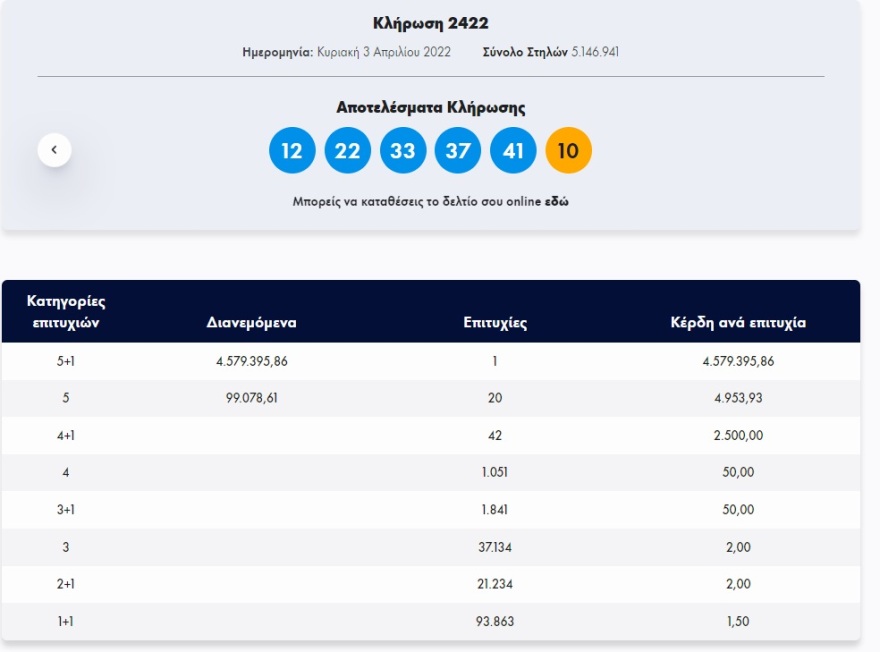Viewport: 880px width, 652px height.
Task: Click the 99.078,61 distributed amount
Action: point(252,398)
